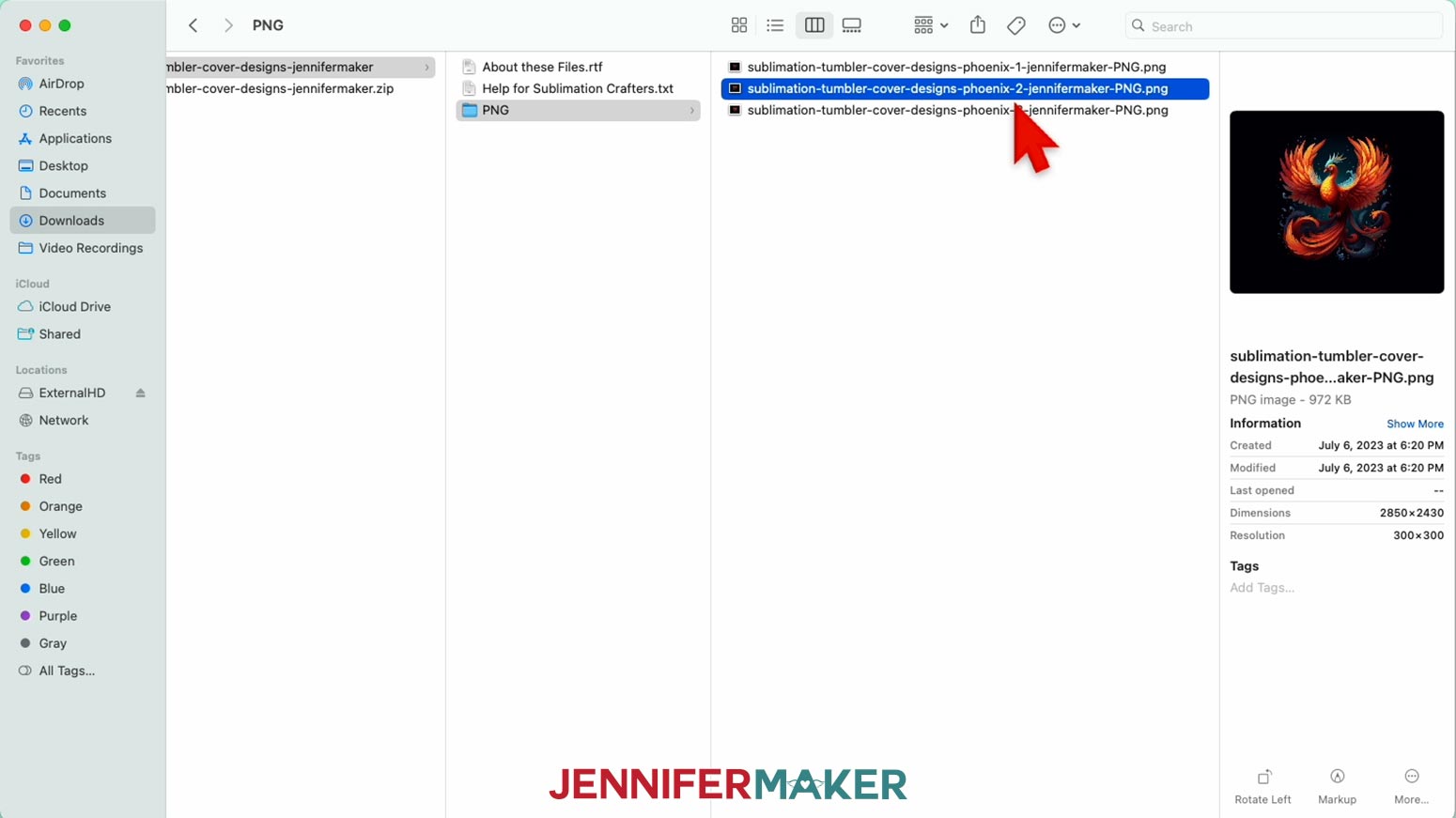
Task: Go forward with the right chevron button
Action: (x=228, y=25)
